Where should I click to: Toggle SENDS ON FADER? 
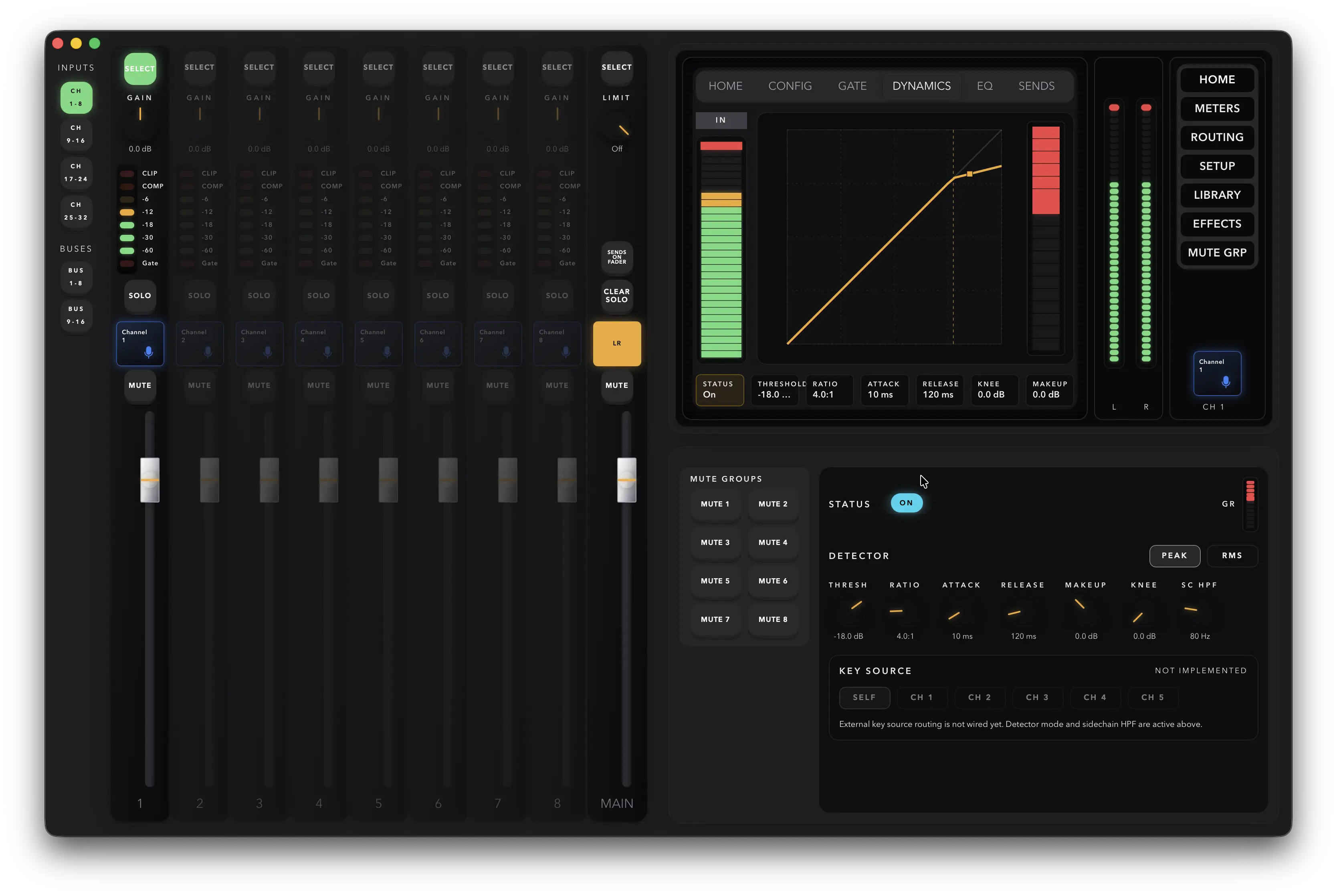616,257
